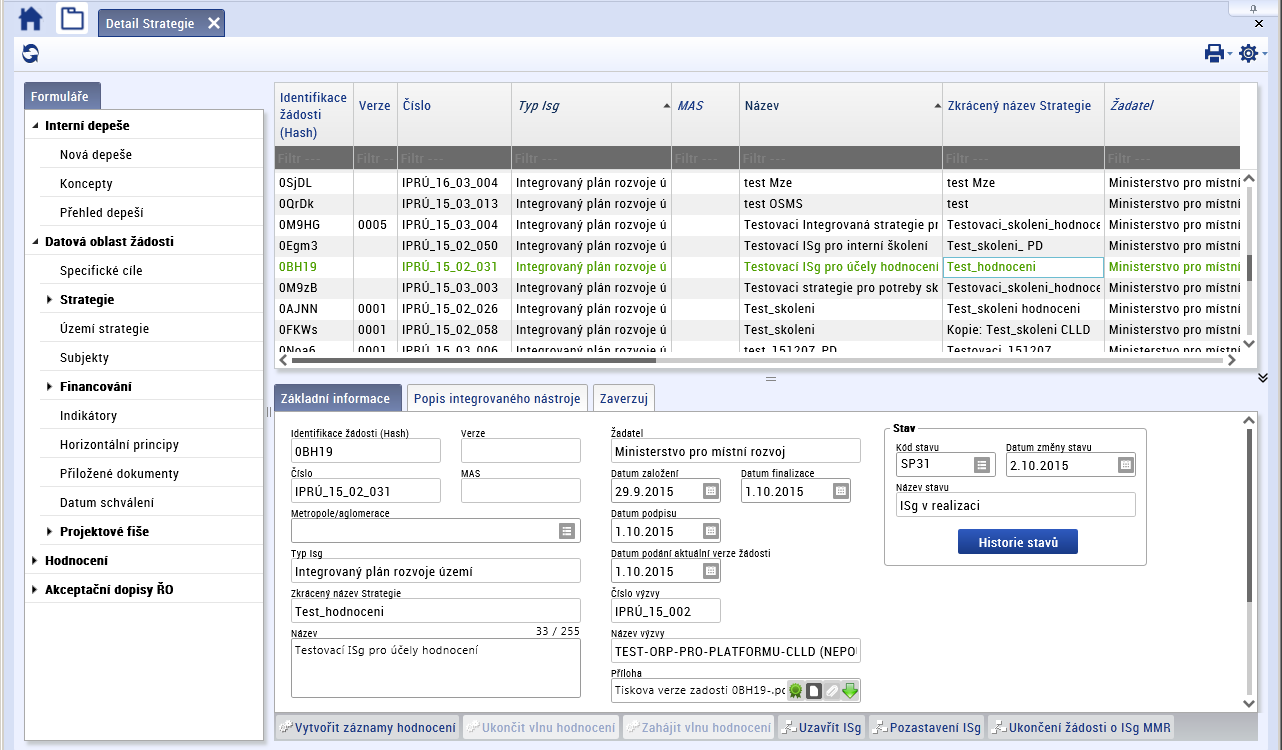Open Přehled depeší in sidebar
Image resolution: width=1282 pixels, height=750 pixels.
click(102, 213)
